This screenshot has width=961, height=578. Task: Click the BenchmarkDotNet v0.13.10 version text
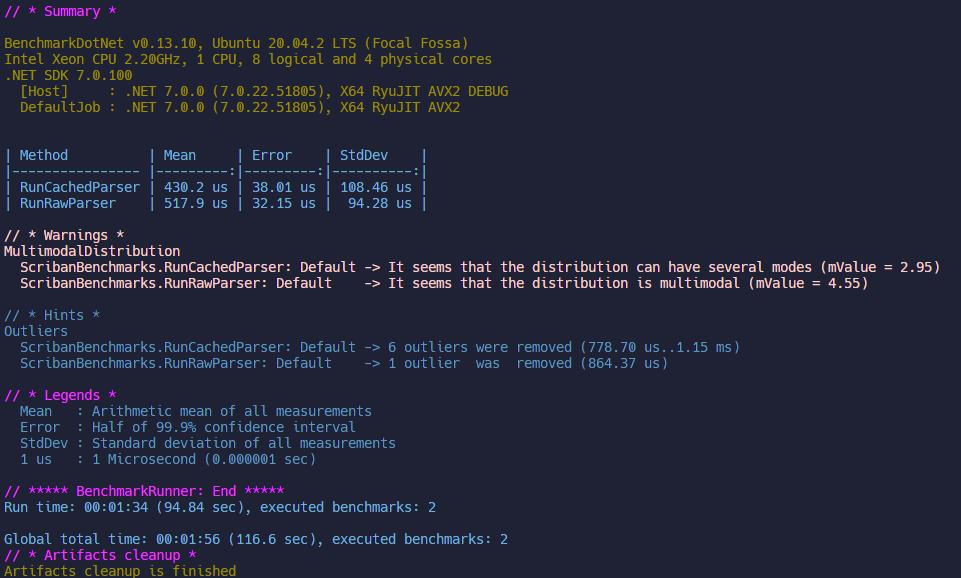coord(88,43)
